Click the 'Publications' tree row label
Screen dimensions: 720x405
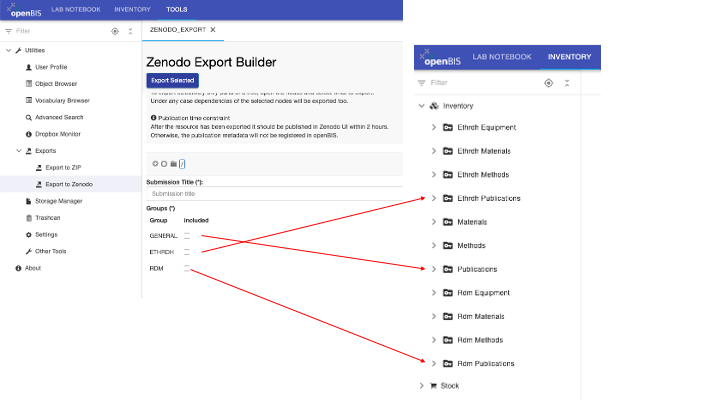coord(477,269)
